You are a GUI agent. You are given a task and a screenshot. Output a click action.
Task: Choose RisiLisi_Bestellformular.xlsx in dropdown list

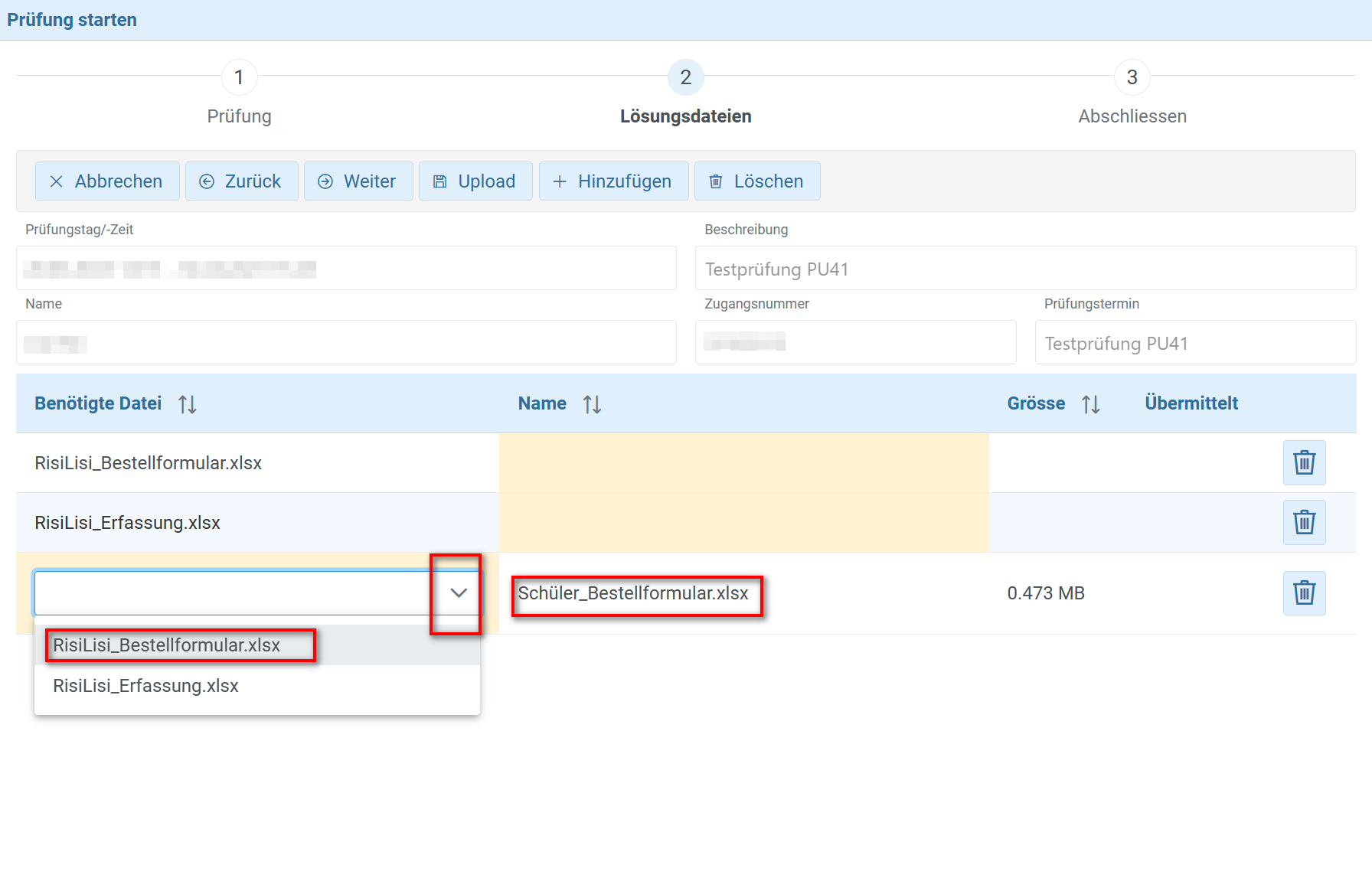(x=257, y=645)
